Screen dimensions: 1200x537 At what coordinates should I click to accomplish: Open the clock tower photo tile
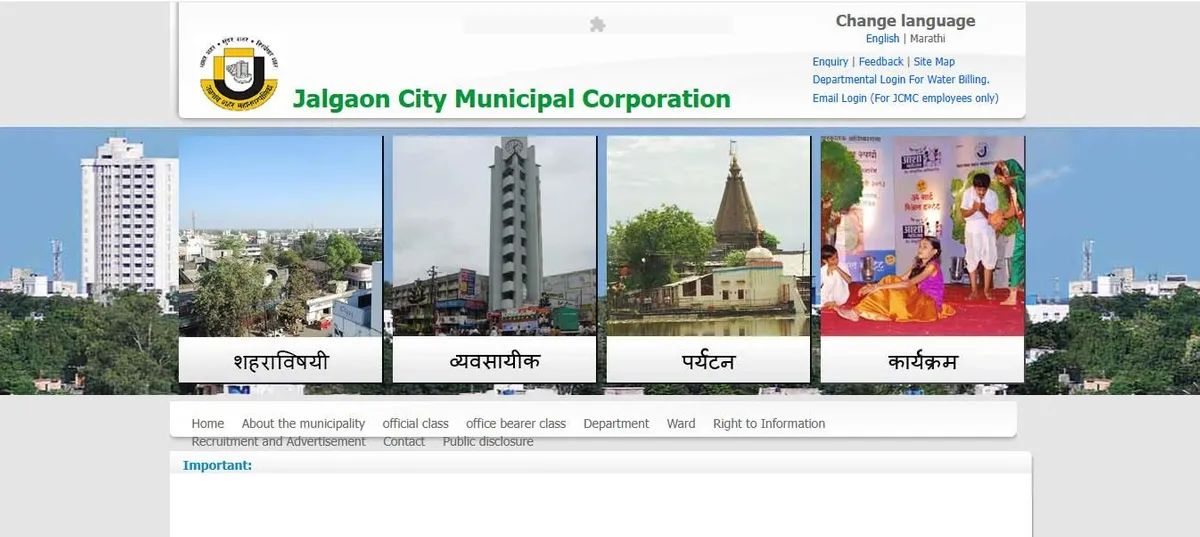tap(494, 236)
